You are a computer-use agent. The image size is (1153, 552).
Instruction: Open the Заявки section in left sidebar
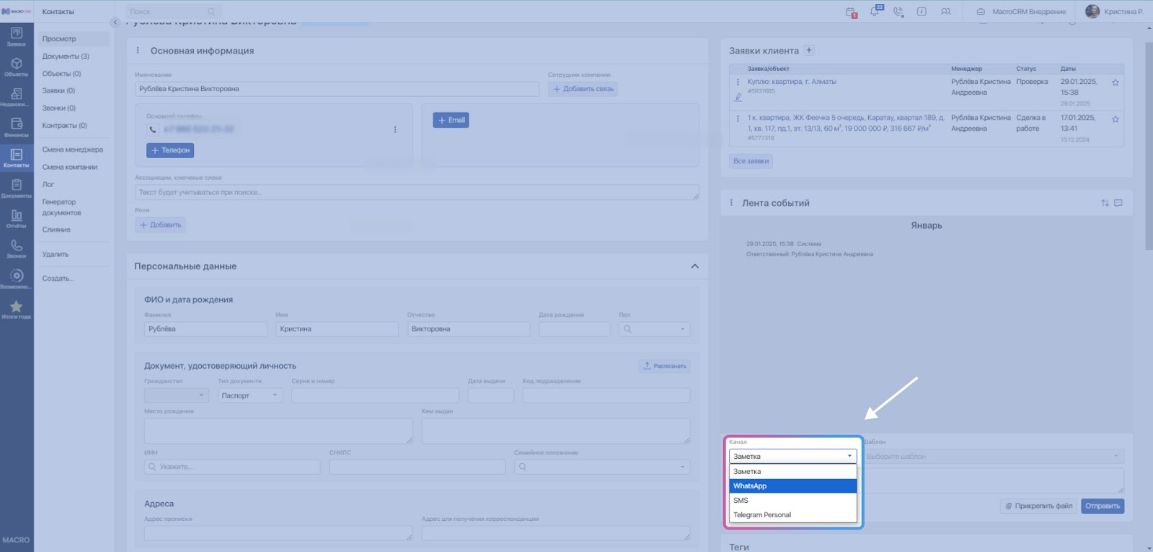15,37
